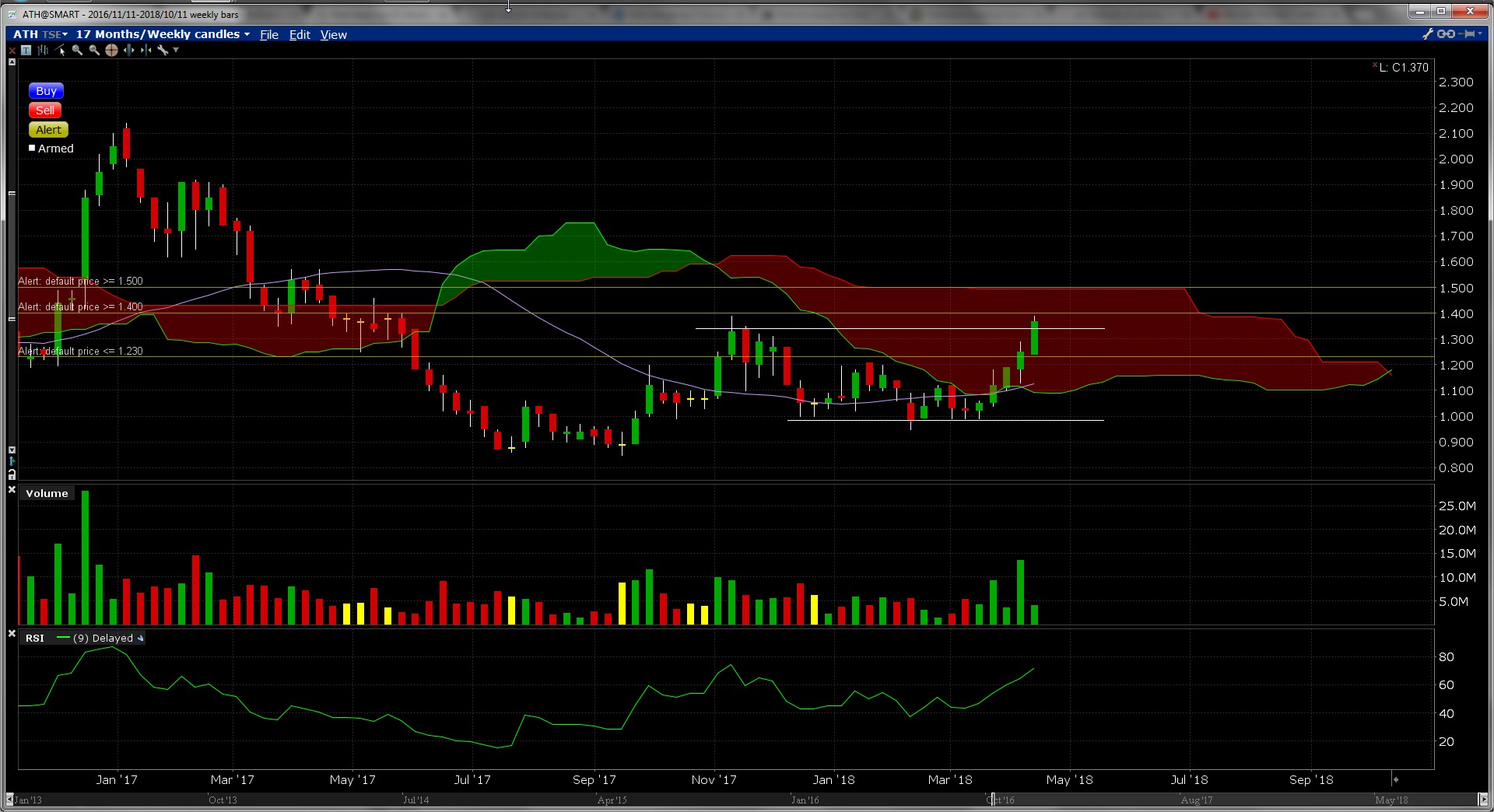The height and width of the screenshot is (812, 1494).
Task: Select the text annotation tool
Action: coord(26,50)
